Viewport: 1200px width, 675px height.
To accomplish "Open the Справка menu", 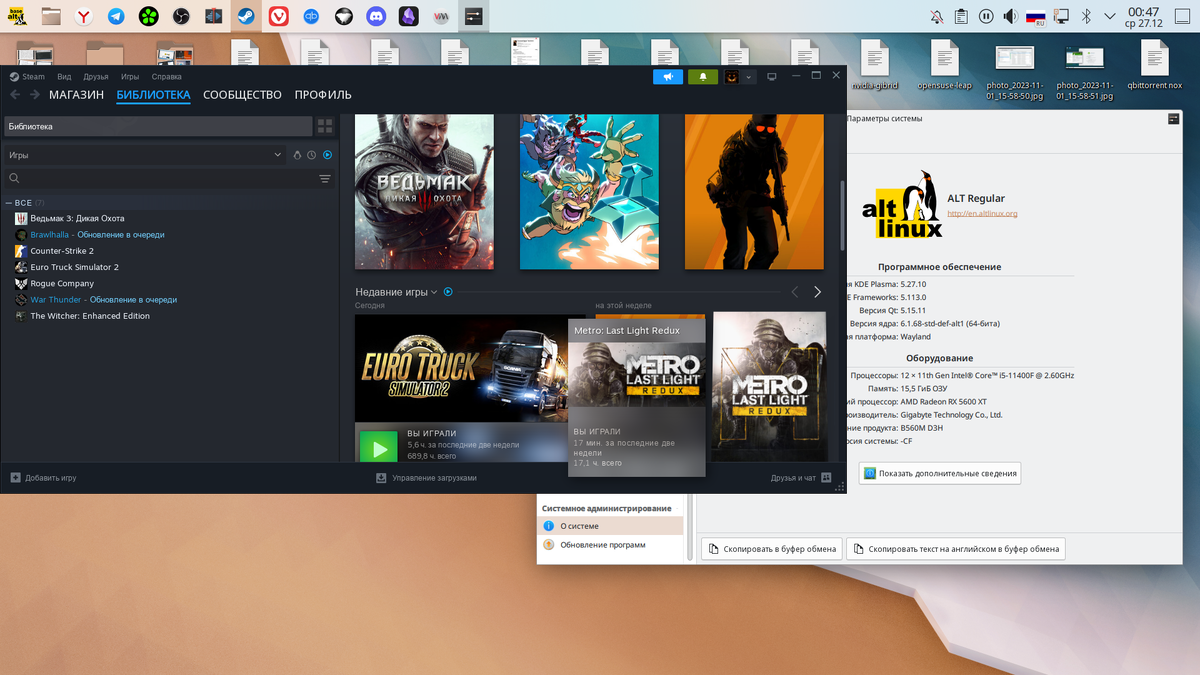I will pos(166,77).
